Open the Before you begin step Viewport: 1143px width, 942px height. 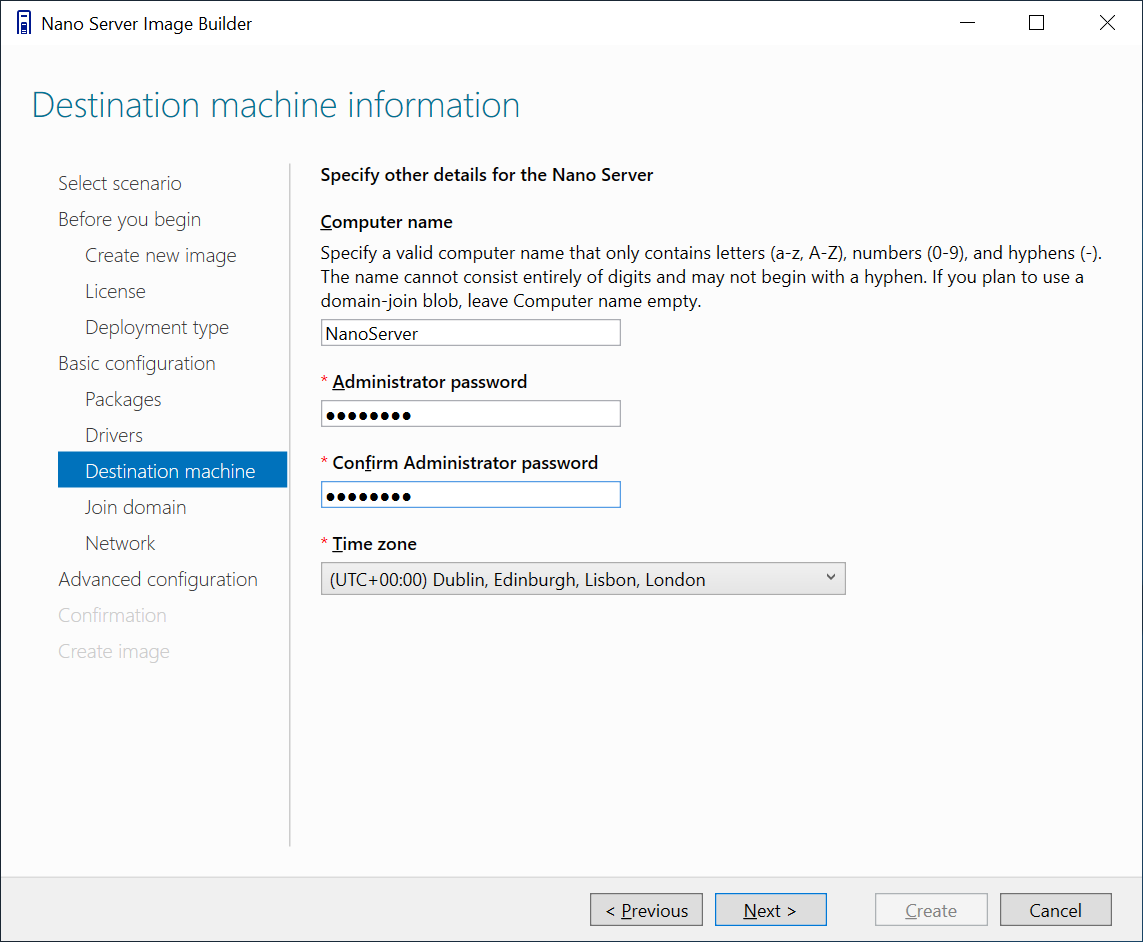(x=129, y=219)
